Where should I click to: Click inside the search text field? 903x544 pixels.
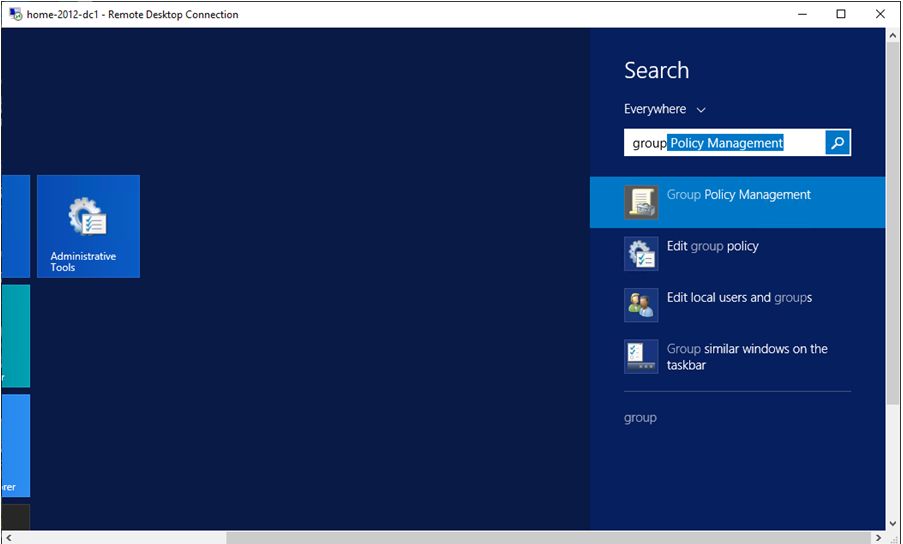(724, 142)
